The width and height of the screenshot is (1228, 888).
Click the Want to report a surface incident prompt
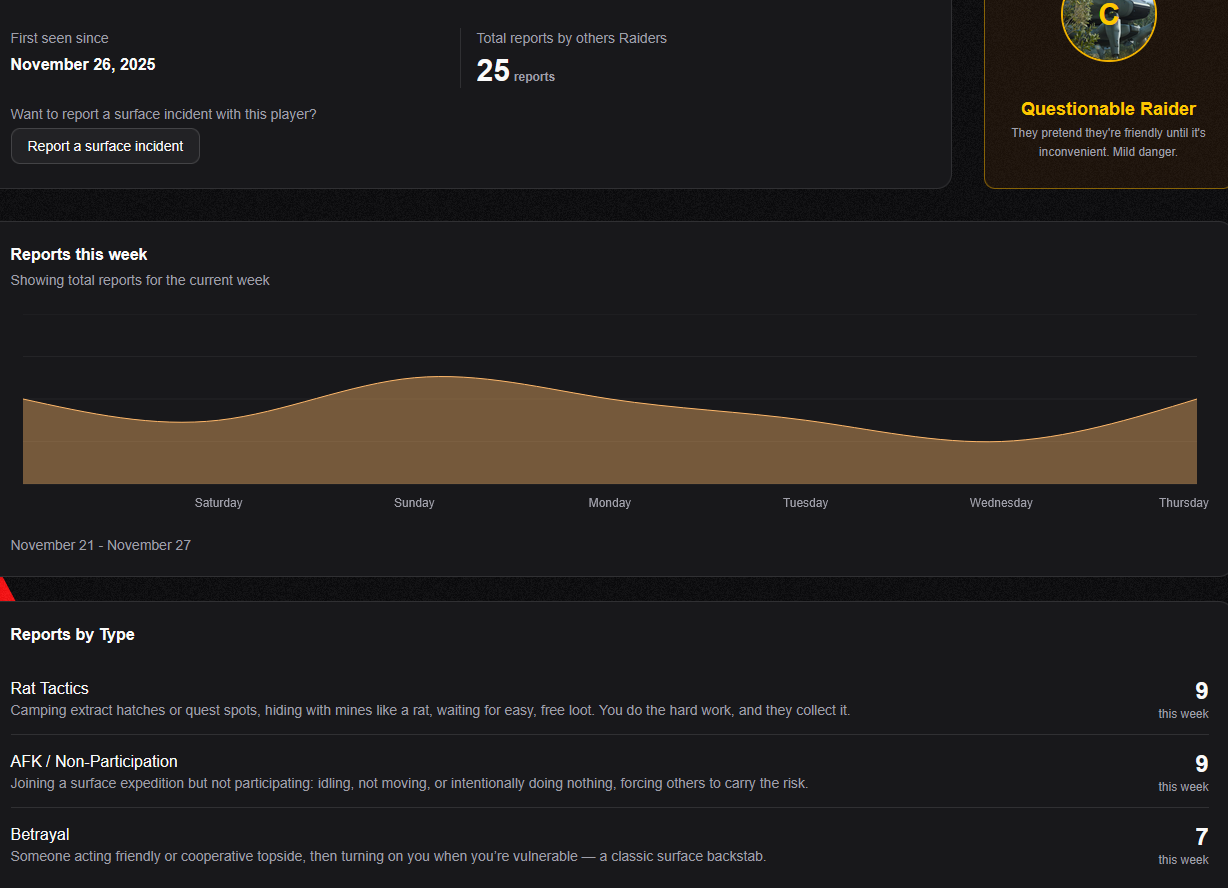tap(164, 114)
